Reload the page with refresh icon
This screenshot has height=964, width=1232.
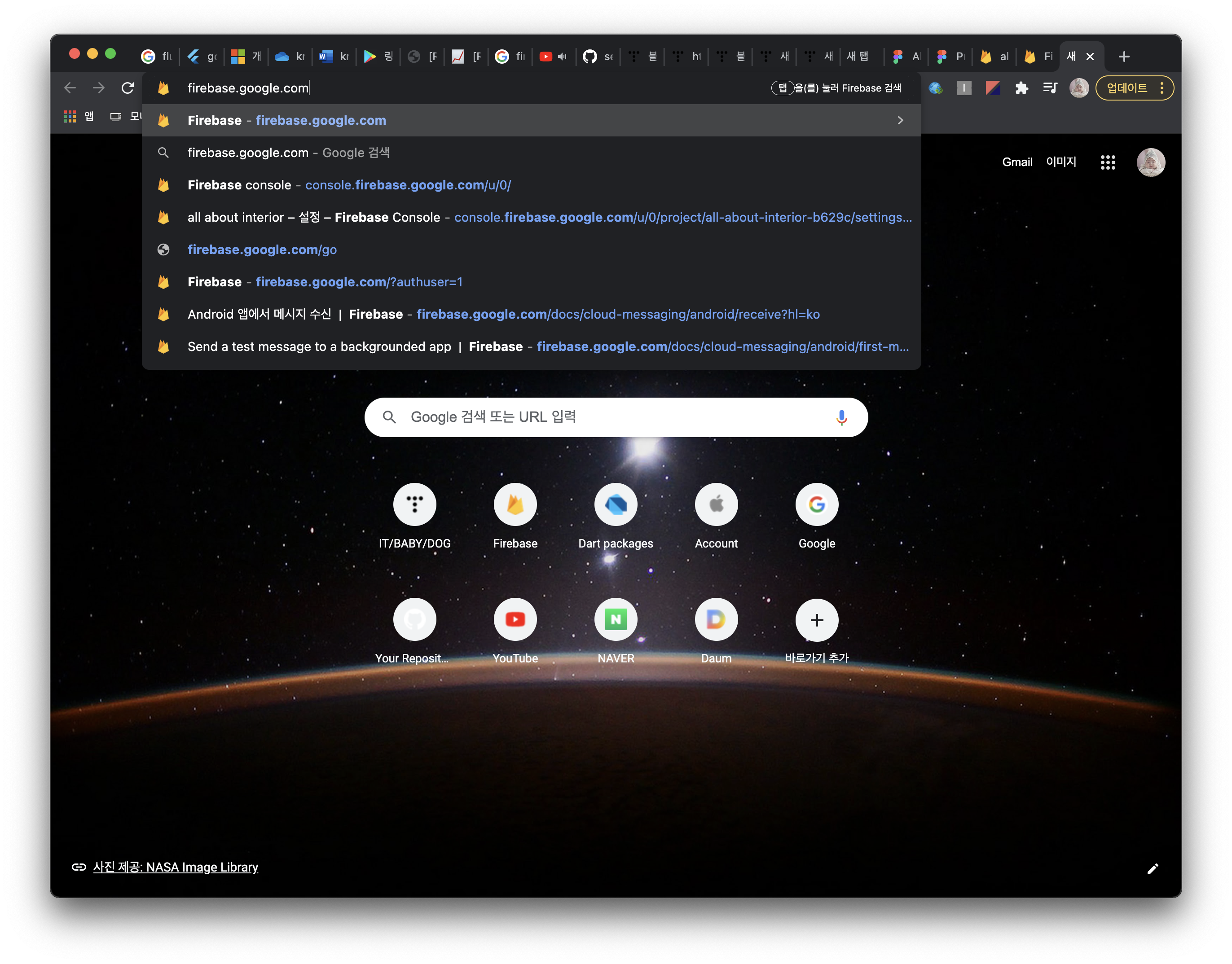tap(128, 88)
